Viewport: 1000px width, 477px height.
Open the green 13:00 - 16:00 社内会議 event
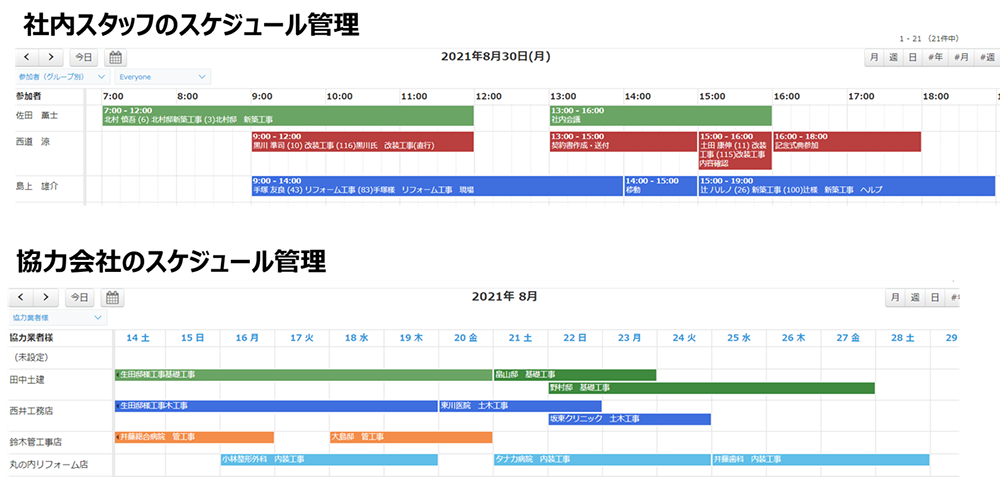click(660, 115)
